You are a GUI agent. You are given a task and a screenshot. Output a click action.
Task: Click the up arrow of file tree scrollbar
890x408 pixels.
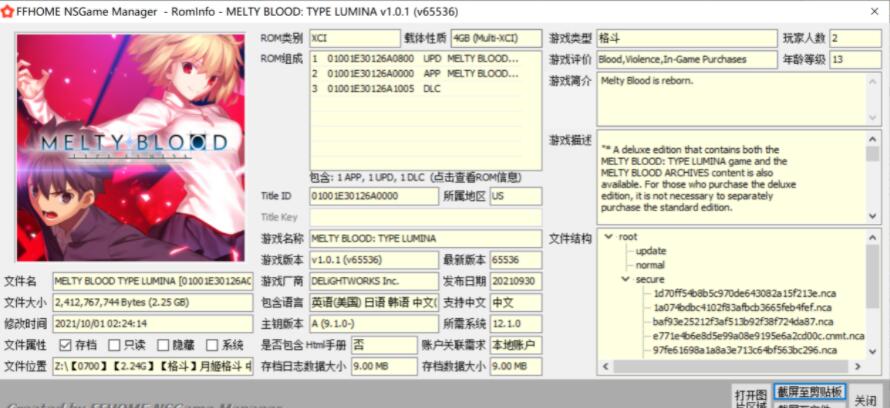873,237
